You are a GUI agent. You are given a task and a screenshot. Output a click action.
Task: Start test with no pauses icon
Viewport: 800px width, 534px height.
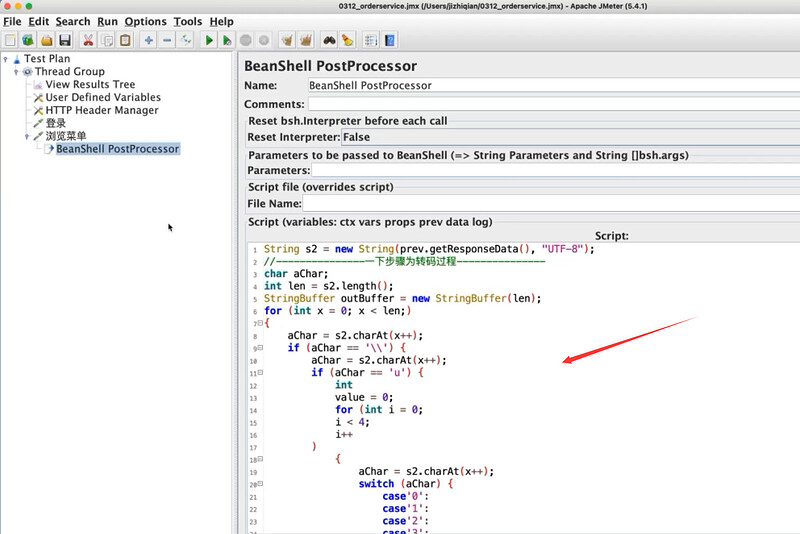pos(227,40)
